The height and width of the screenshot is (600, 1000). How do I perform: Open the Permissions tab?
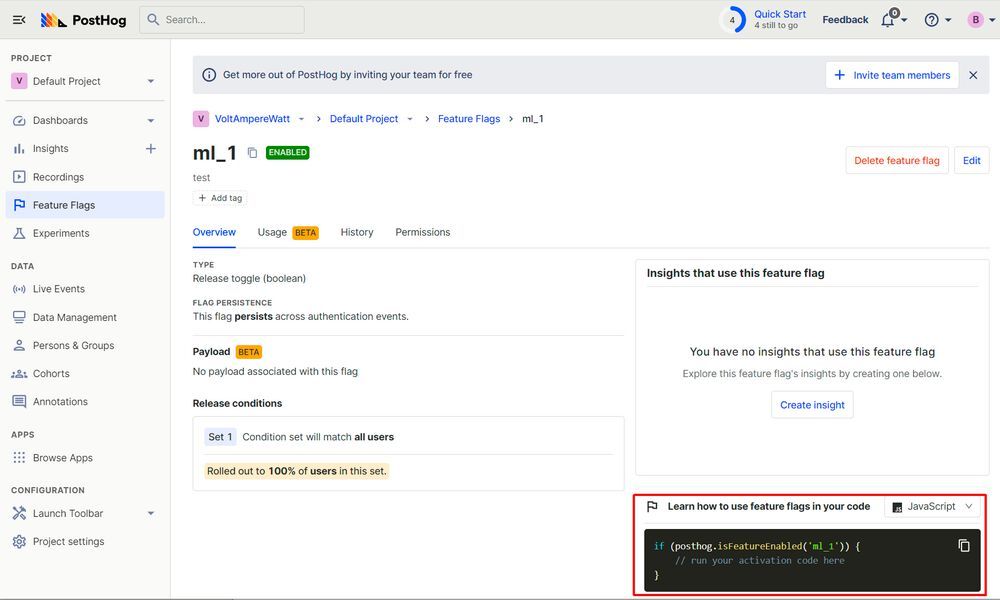[x=423, y=232]
